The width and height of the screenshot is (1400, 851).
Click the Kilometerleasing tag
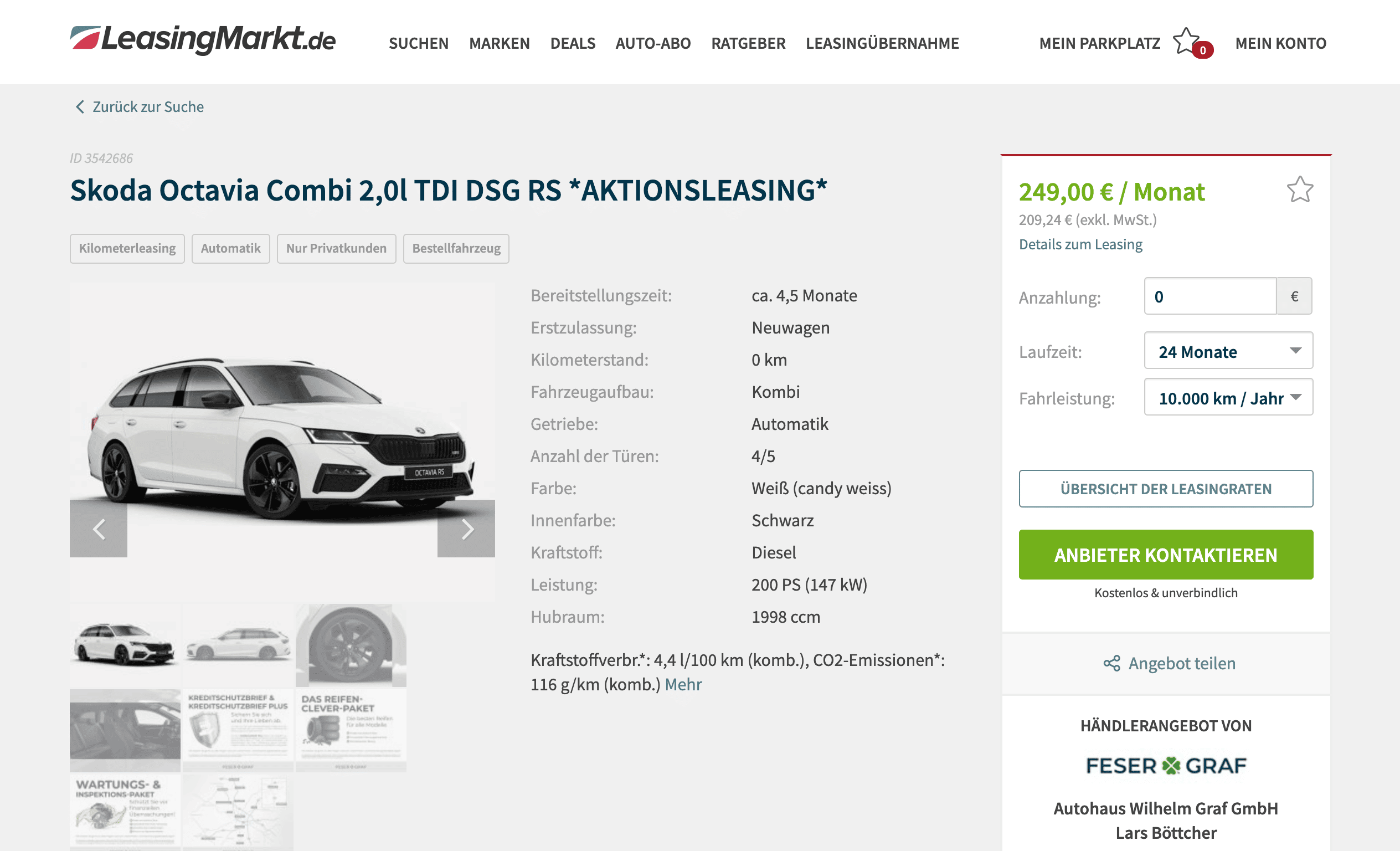pos(127,248)
